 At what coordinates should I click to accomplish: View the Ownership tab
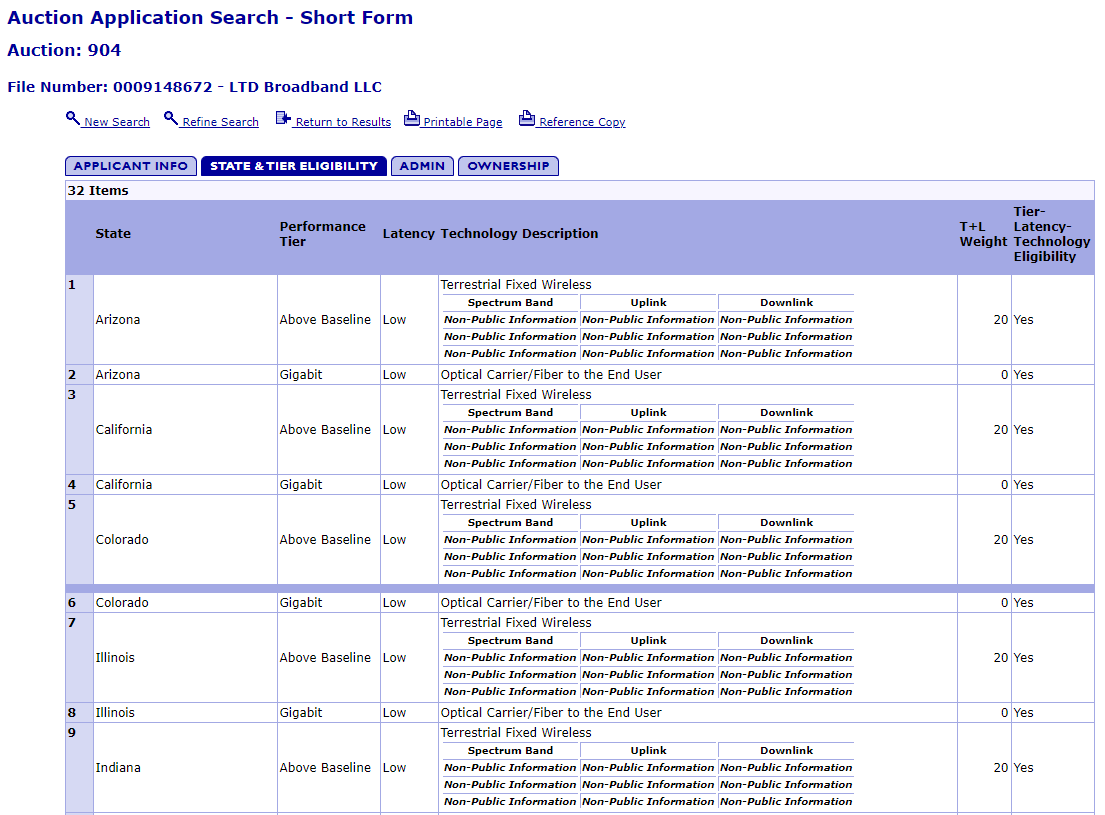pos(508,166)
